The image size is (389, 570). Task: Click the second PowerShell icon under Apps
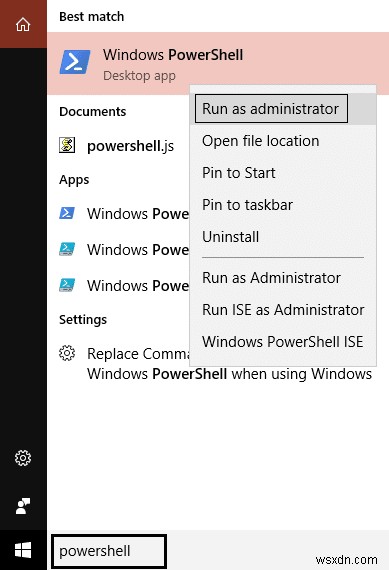tap(67, 249)
